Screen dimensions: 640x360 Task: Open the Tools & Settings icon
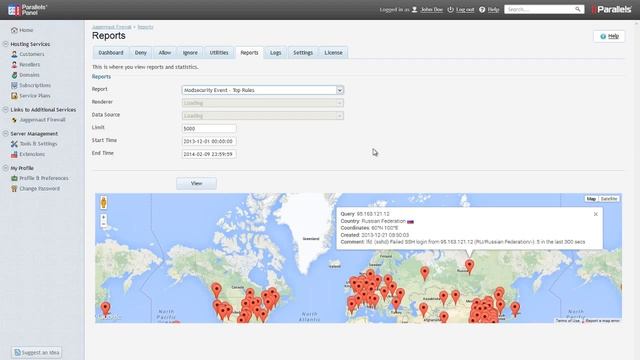click(14, 144)
